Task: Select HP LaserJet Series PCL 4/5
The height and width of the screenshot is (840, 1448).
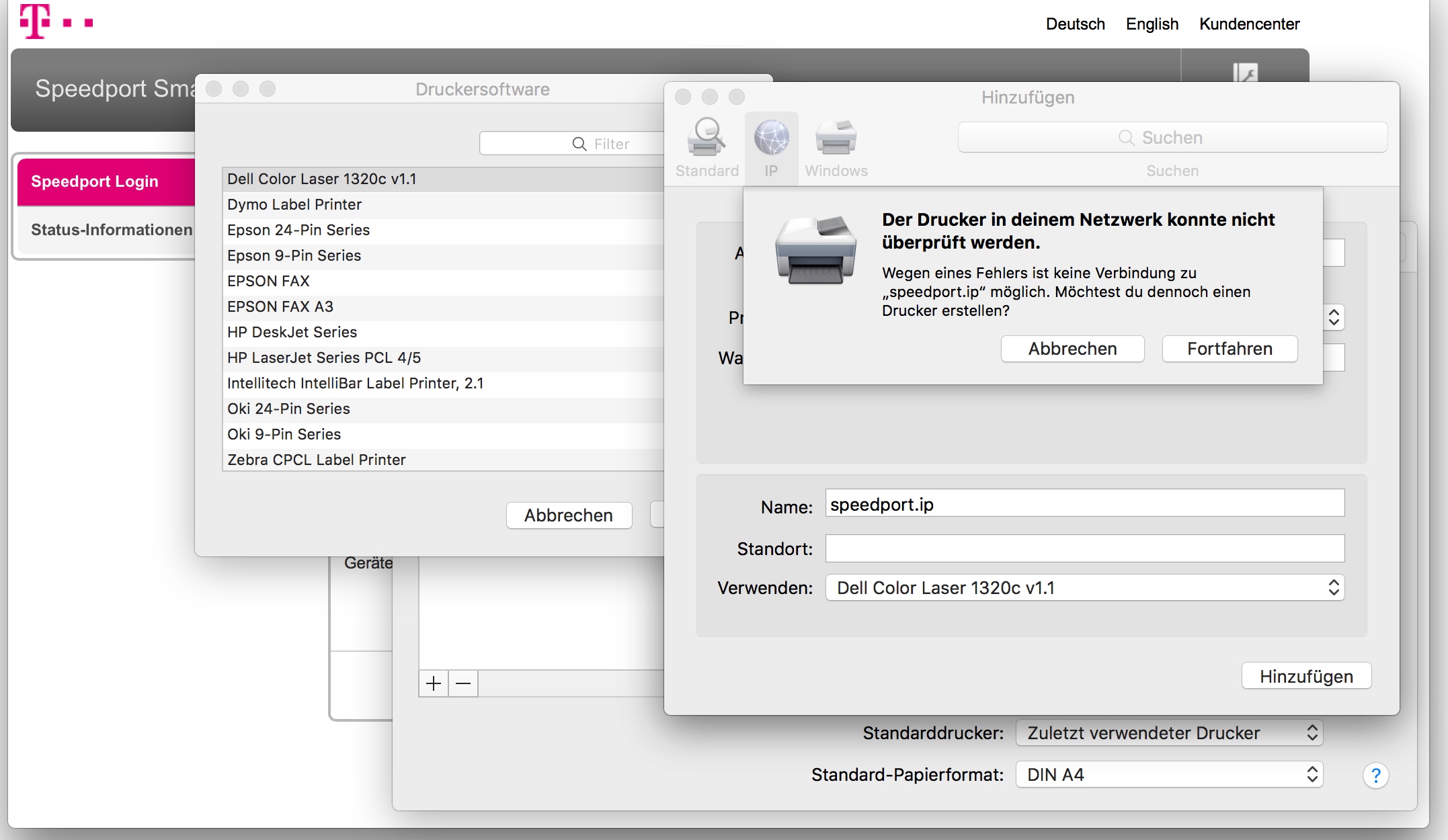Action: [x=443, y=358]
